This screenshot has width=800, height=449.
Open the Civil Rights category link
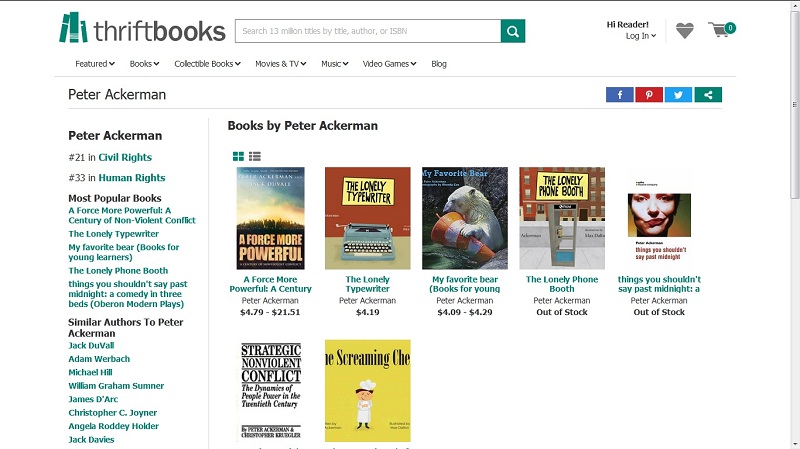125,157
